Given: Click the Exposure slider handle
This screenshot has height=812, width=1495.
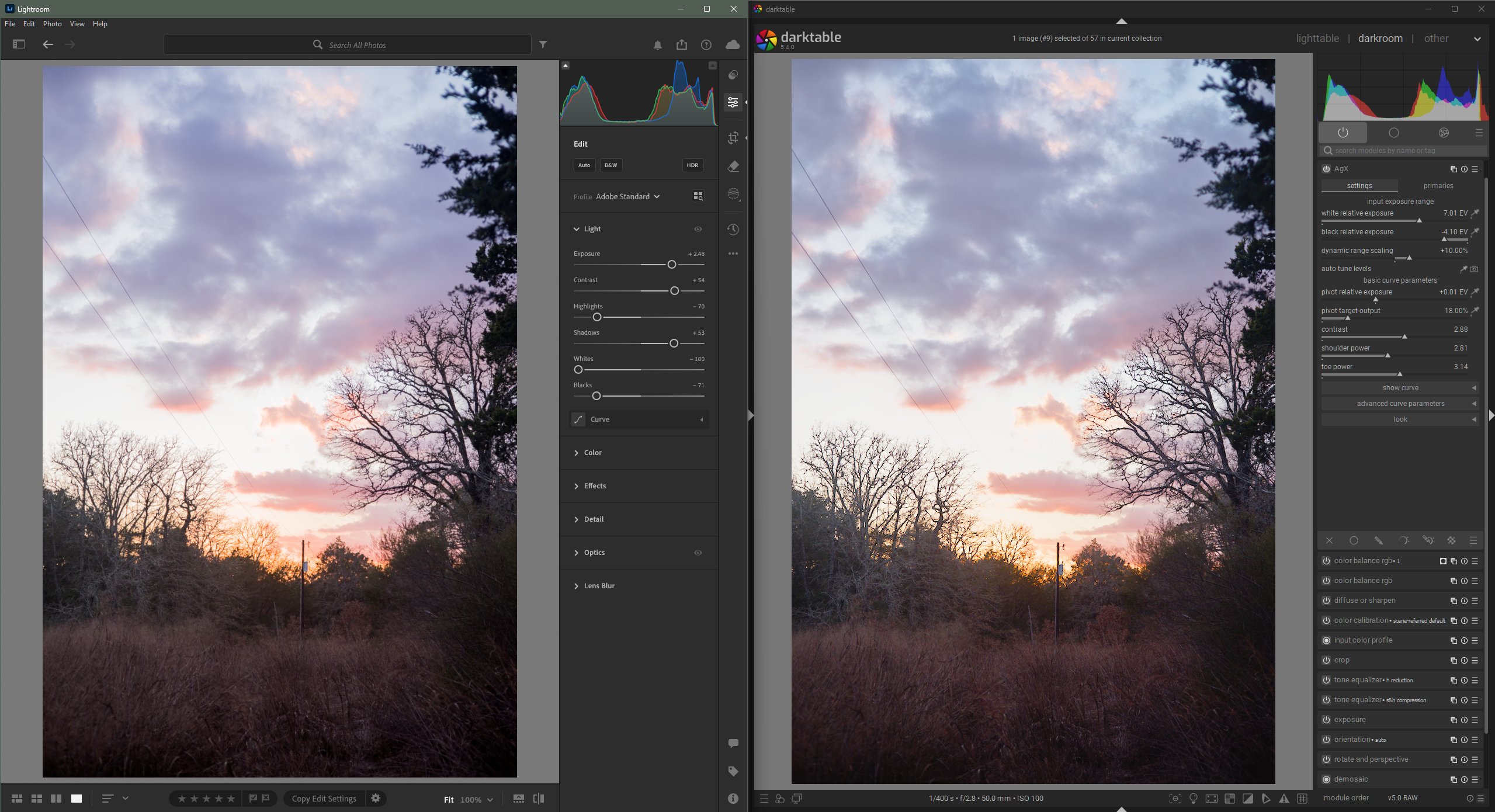Looking at the screenshot, I should pyautogui.click(x=672, y=265).
